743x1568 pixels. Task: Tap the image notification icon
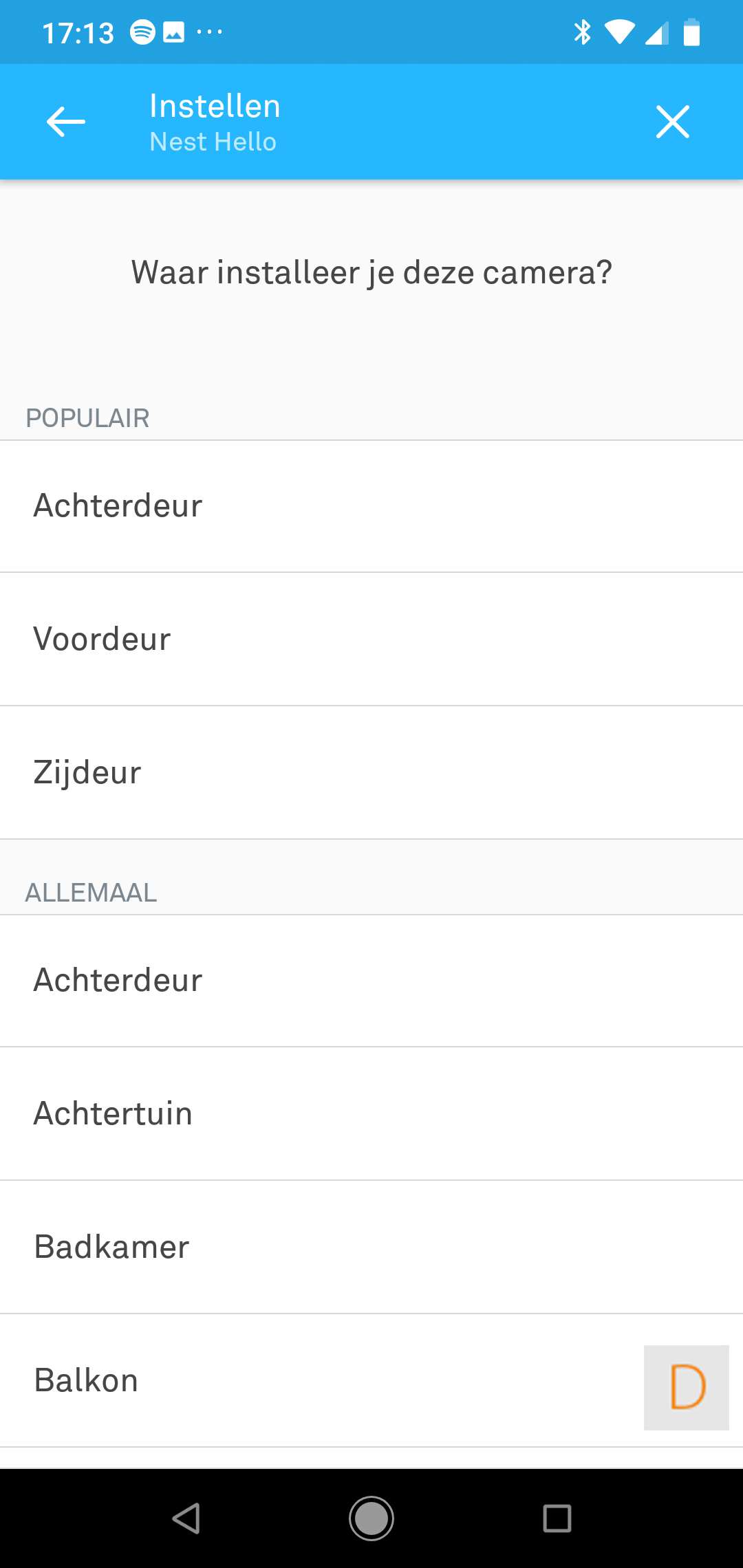point(173,32)
